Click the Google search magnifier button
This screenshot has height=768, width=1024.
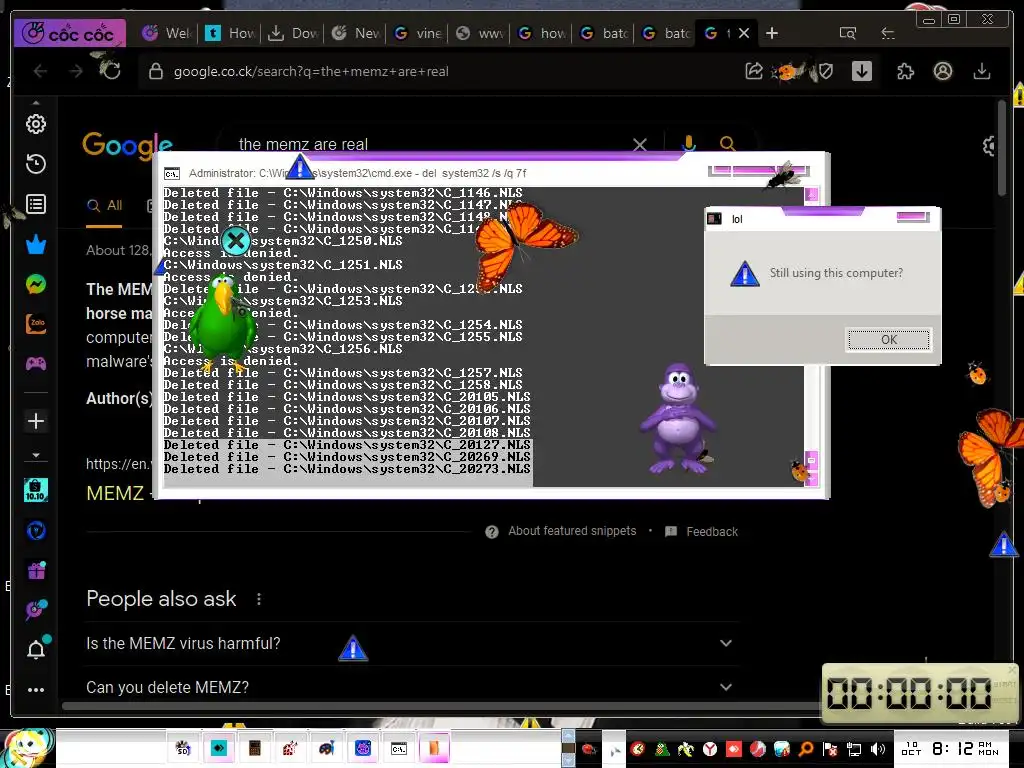click(728, 143)
